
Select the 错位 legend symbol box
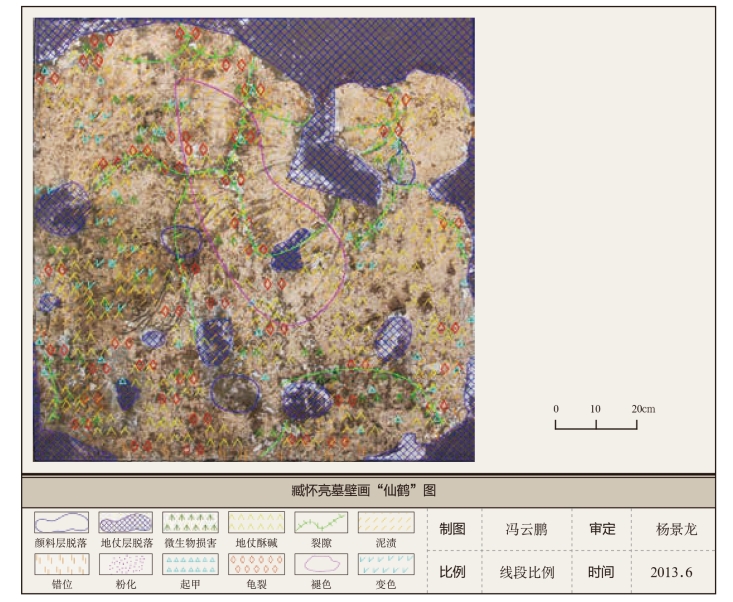point(61,564)
